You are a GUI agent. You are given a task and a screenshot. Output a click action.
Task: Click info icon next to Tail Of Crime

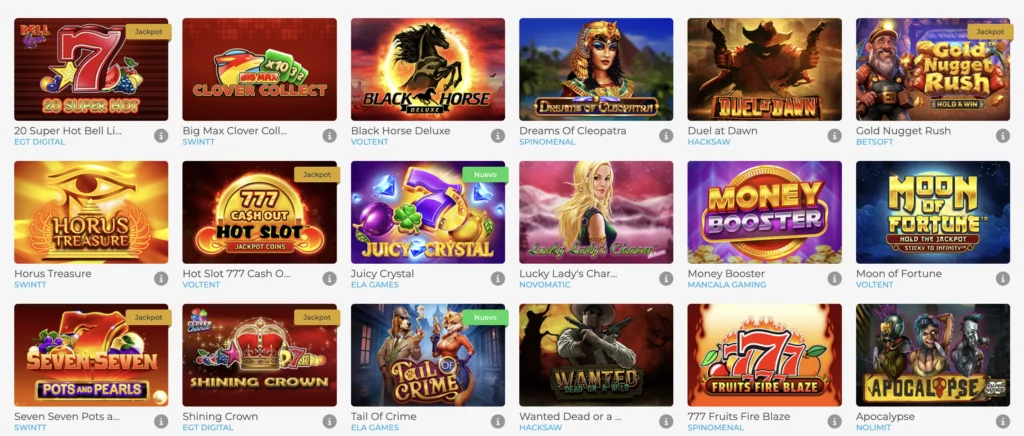coord(498,422)
